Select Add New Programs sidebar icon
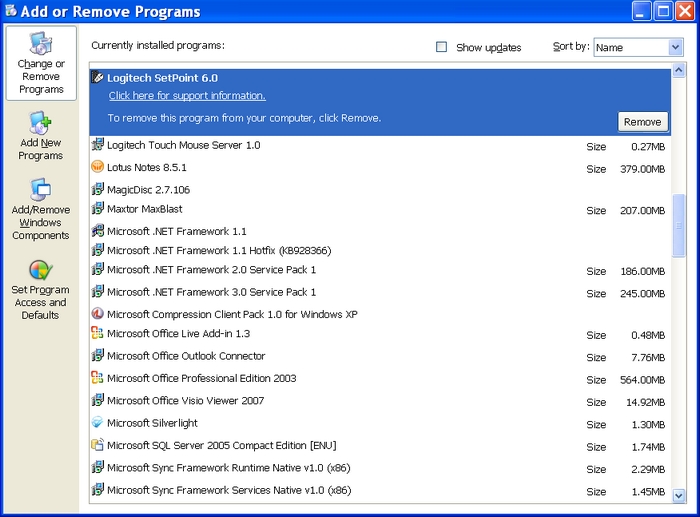The height and width of the screenshot is (517, 700). pos(40,123)
